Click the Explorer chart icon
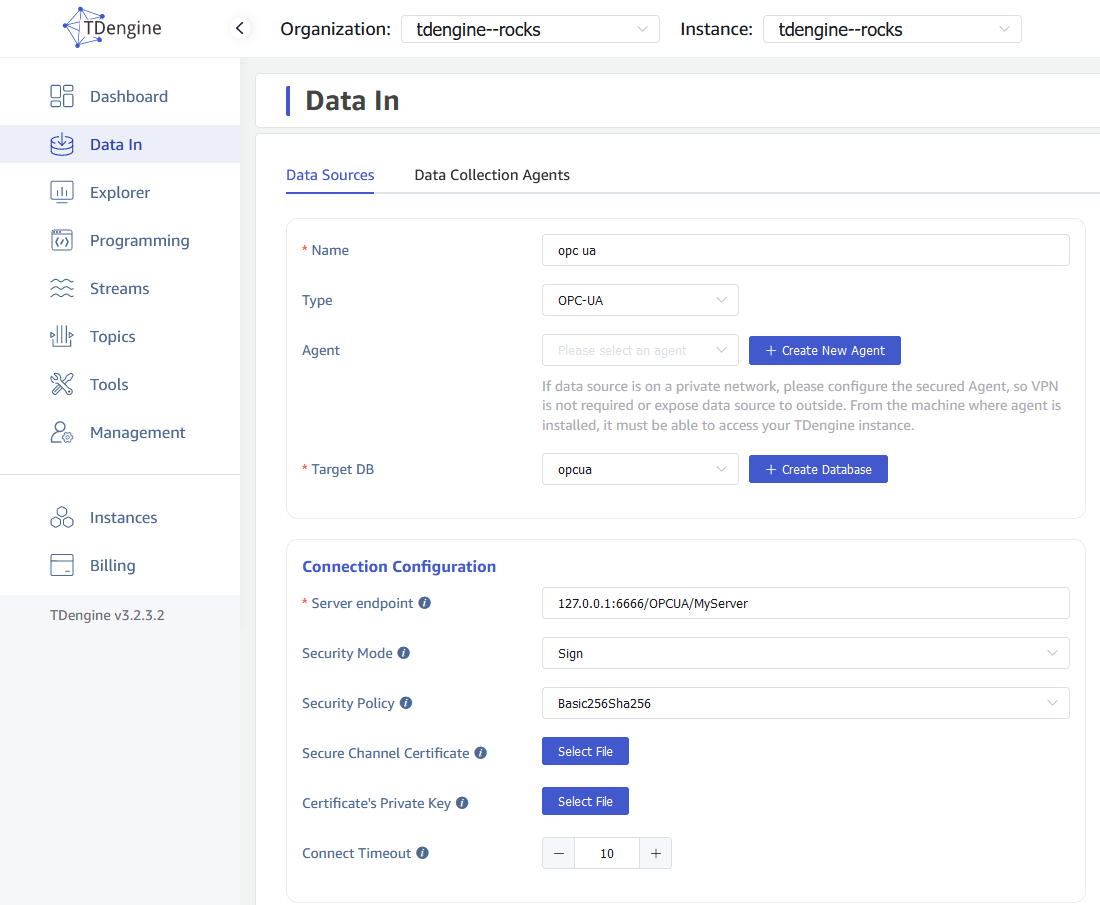 coord(62,192)
